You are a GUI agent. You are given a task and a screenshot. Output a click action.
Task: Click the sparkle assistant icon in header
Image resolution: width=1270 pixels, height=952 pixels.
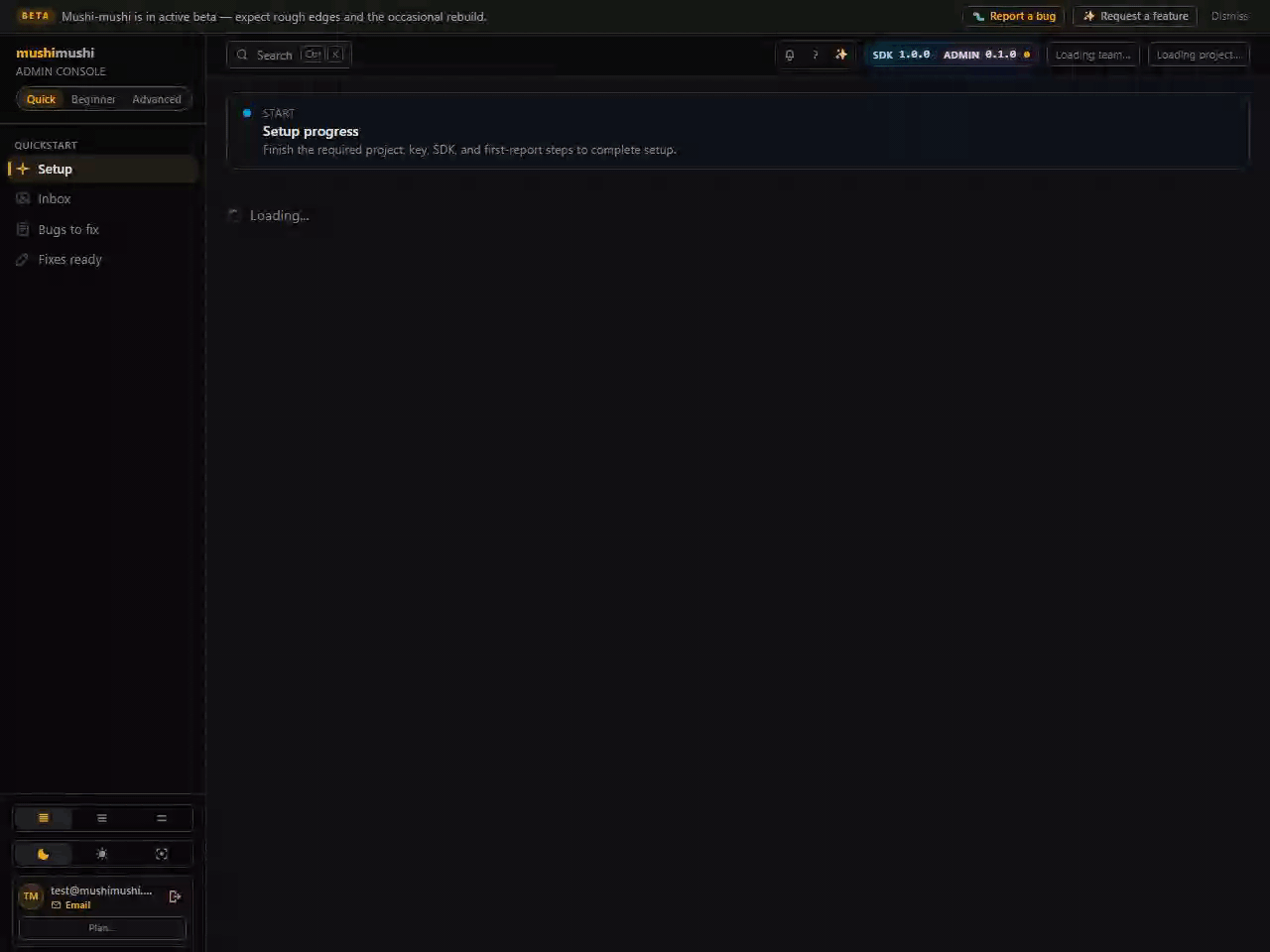[x=841, y=55]
